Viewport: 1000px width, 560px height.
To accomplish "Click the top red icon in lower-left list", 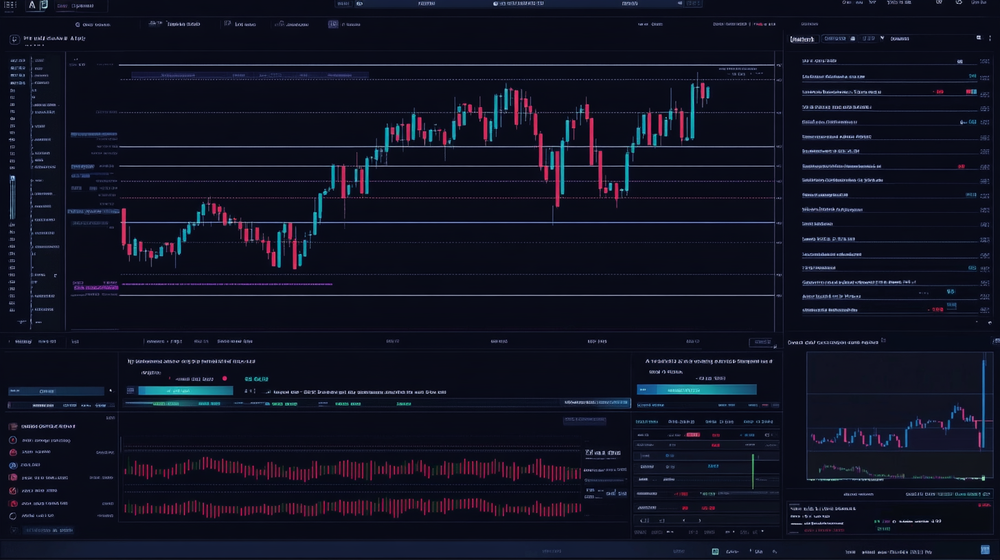I will coord(13,426).
